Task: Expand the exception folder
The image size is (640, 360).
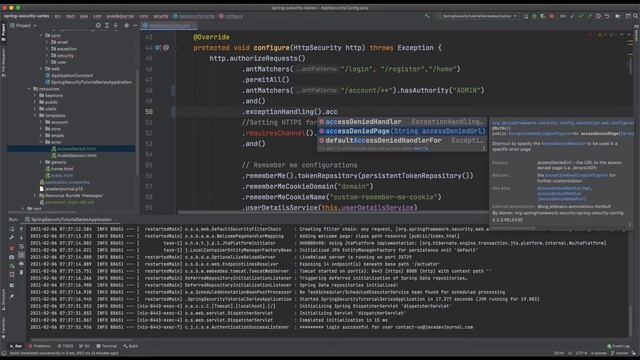Action: coord(47,49)
